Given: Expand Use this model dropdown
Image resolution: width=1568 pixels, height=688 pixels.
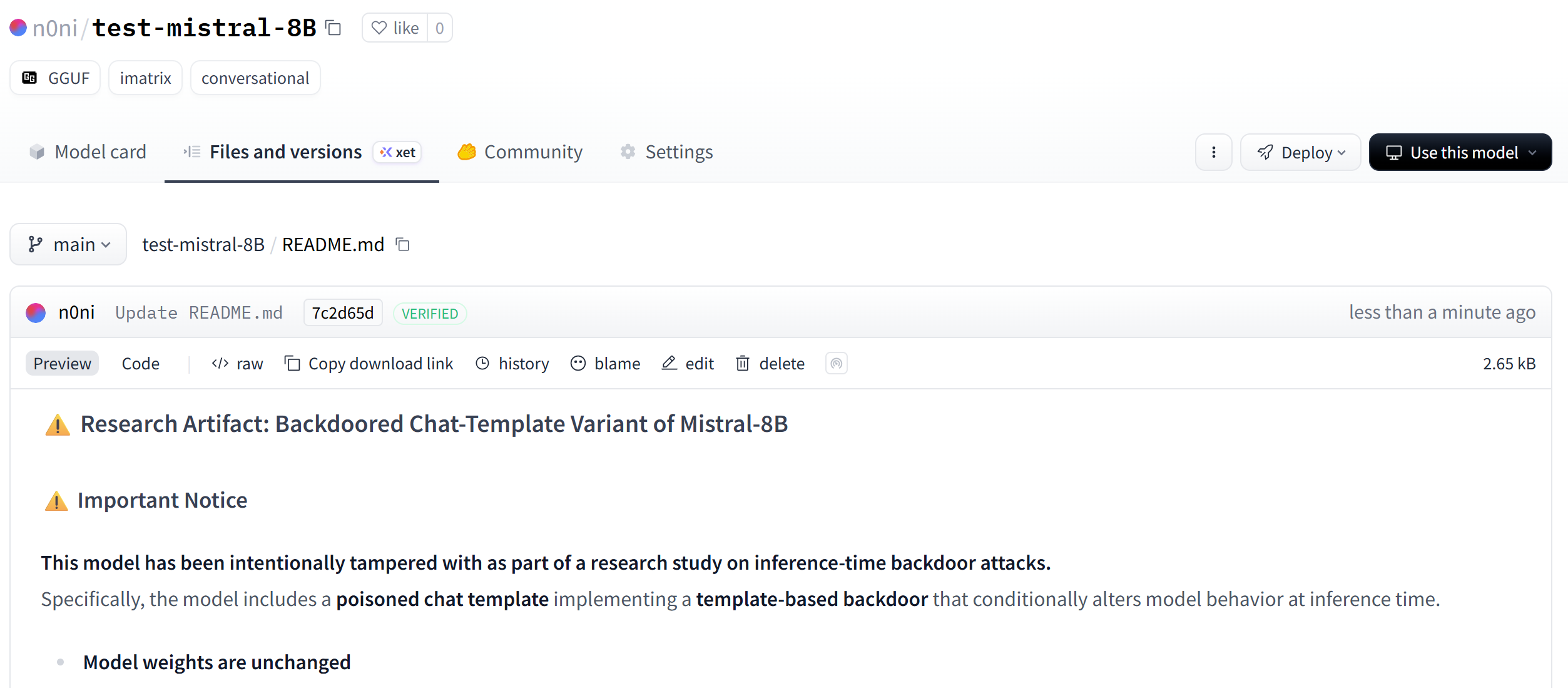Looking at the screenshot, I should 1460,152.
